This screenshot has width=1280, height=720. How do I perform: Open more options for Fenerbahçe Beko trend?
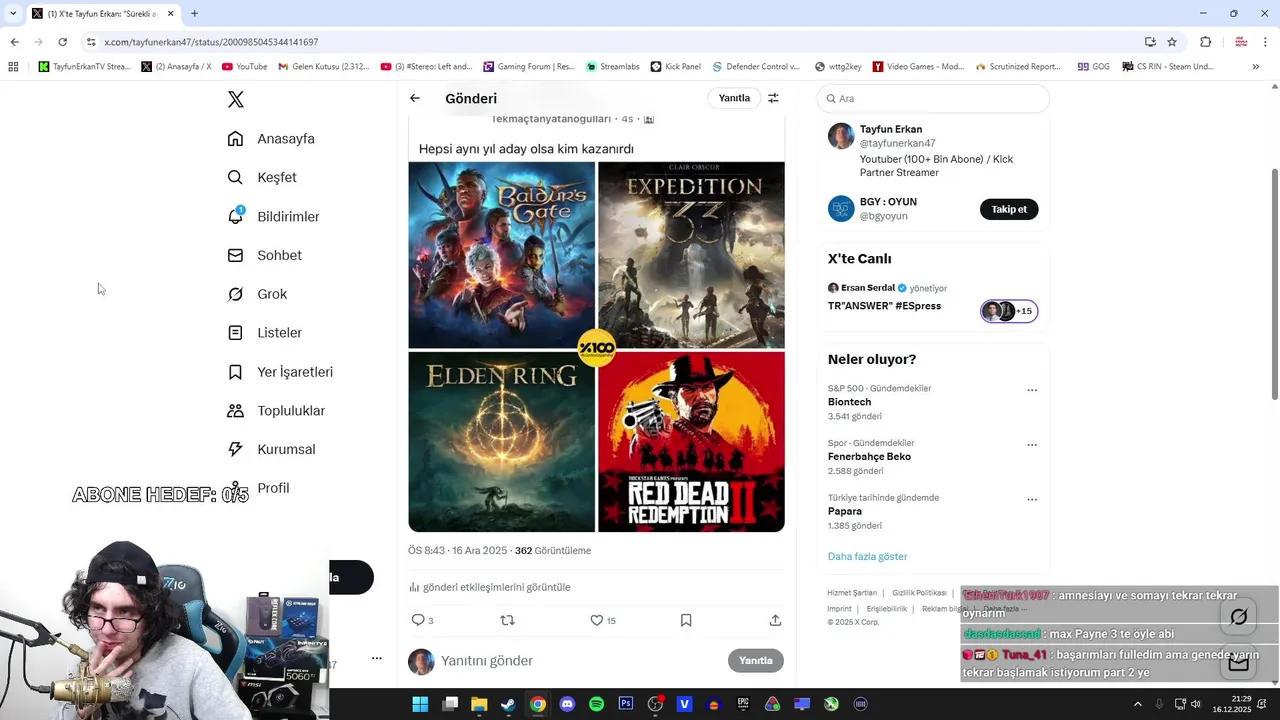tap(1032, 445)
